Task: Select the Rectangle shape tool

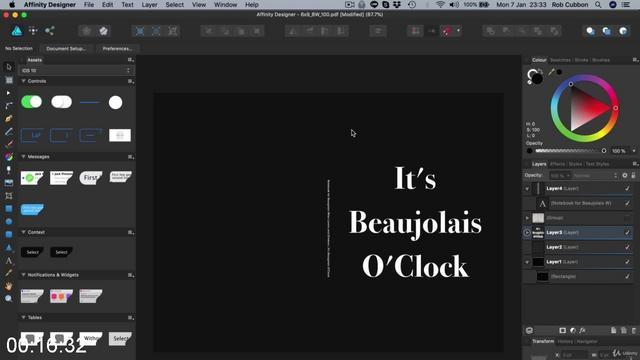Action: tap(9, 209)
